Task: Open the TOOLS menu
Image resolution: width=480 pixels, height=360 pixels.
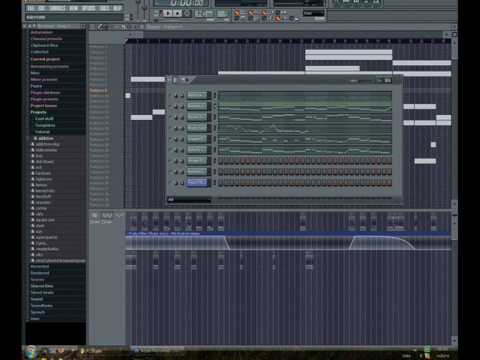Action: point(105,8)
